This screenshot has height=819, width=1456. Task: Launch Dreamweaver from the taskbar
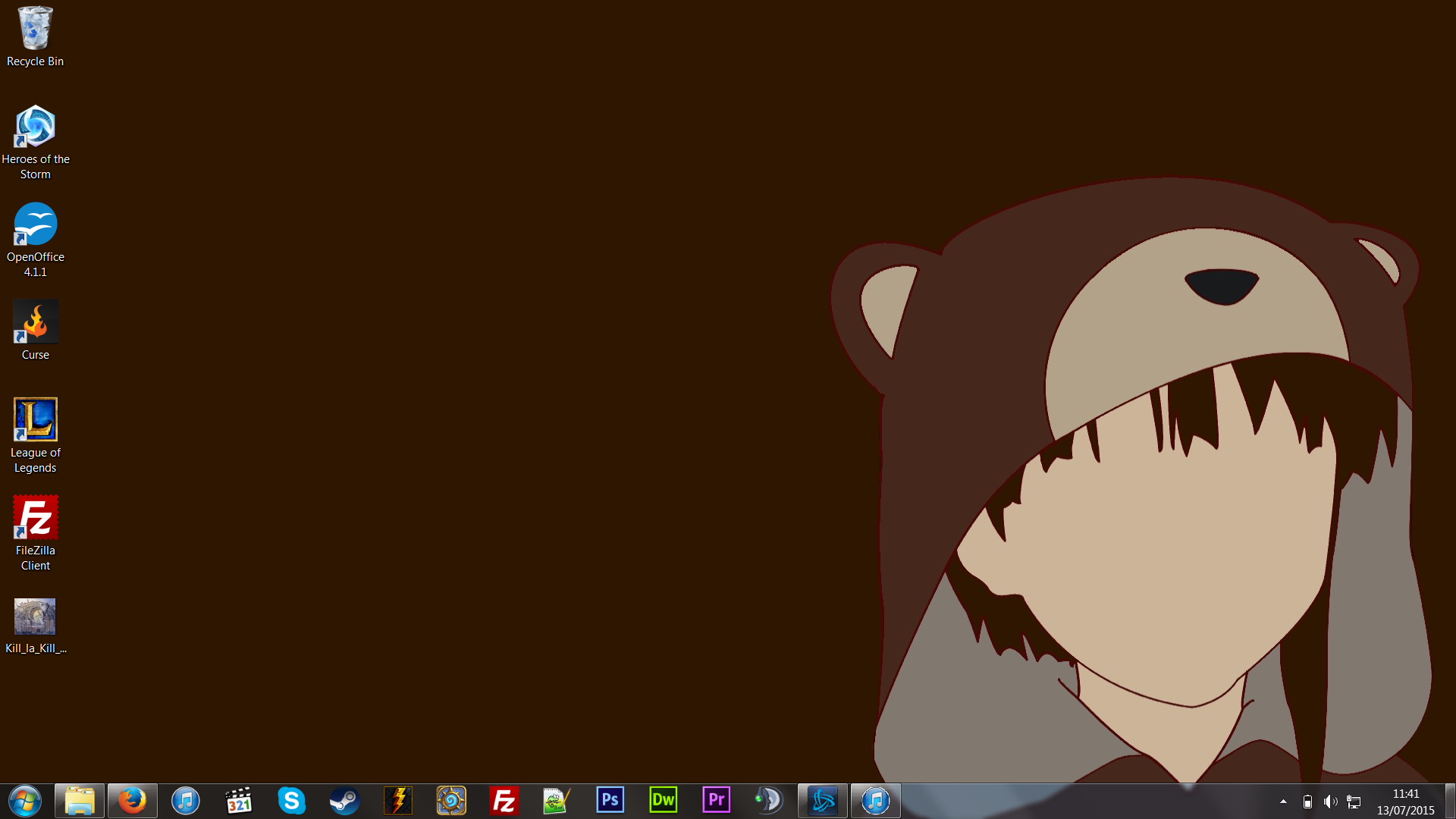(x=664, y=801)
